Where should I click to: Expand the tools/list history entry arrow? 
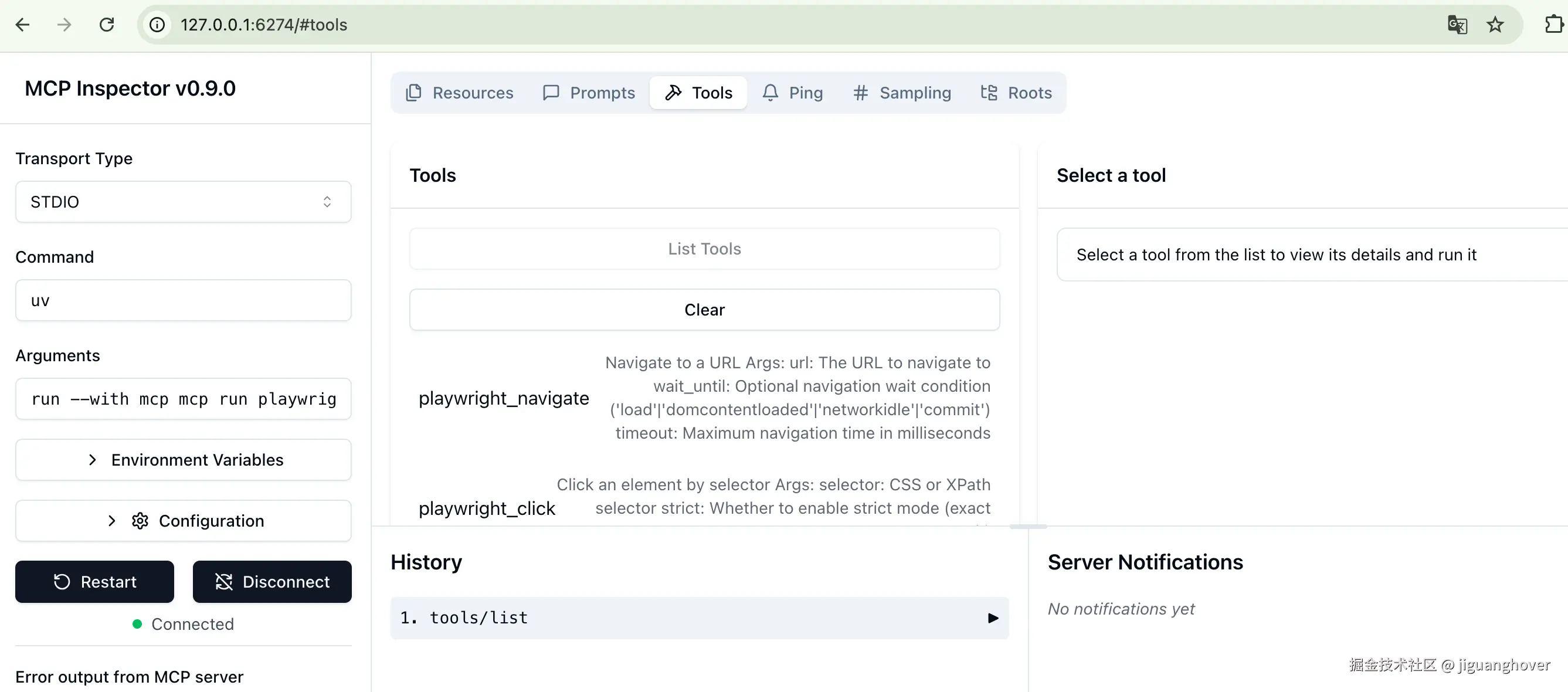[x=993, y=618]
